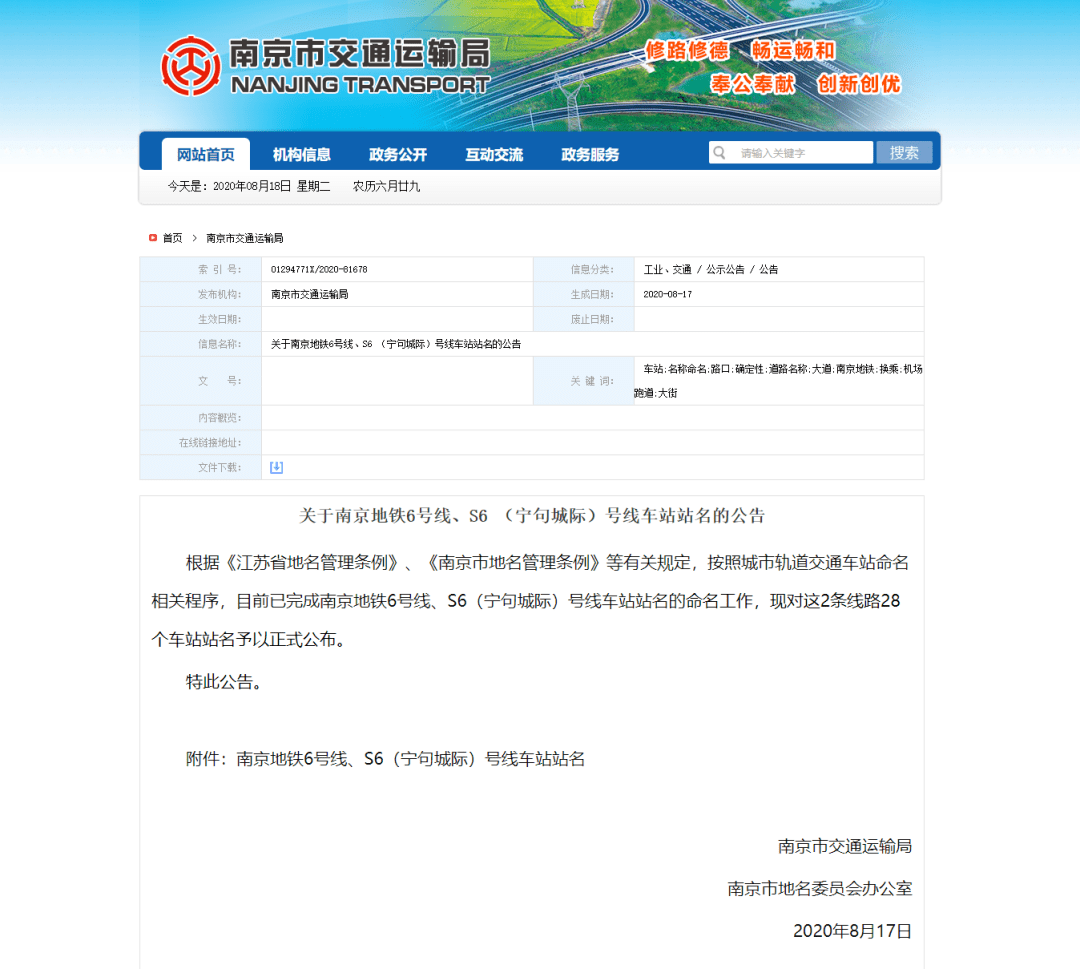The width and height of the screenshot is (1080, 969).
Task: Click the 文件下载 label
Action: point(220,468)
